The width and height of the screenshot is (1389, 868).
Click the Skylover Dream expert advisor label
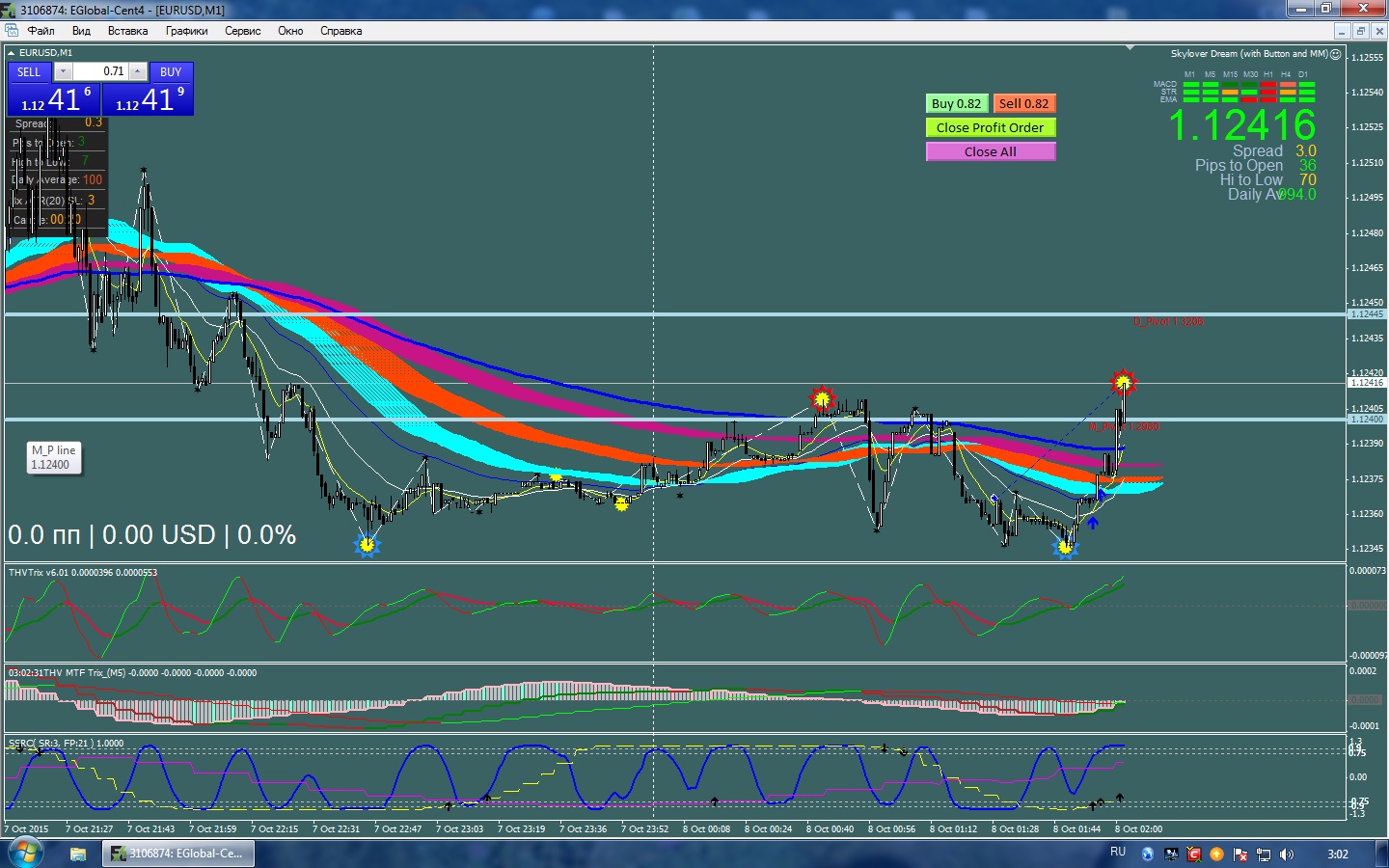[1249, 54]
